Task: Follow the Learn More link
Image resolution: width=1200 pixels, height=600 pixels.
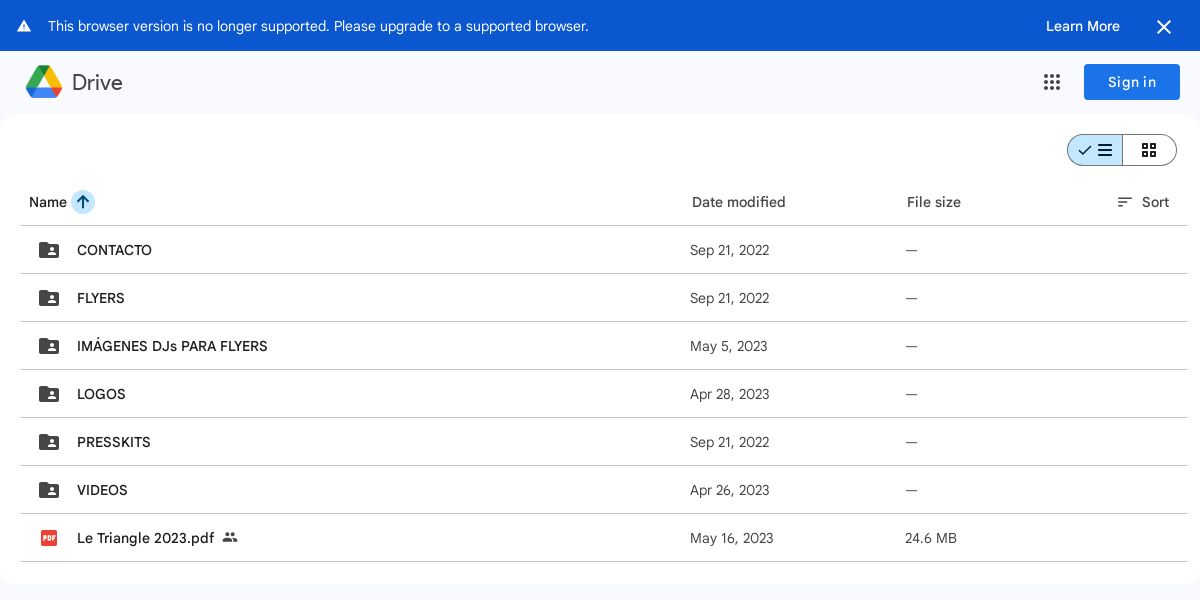Action: [1082, 26]
